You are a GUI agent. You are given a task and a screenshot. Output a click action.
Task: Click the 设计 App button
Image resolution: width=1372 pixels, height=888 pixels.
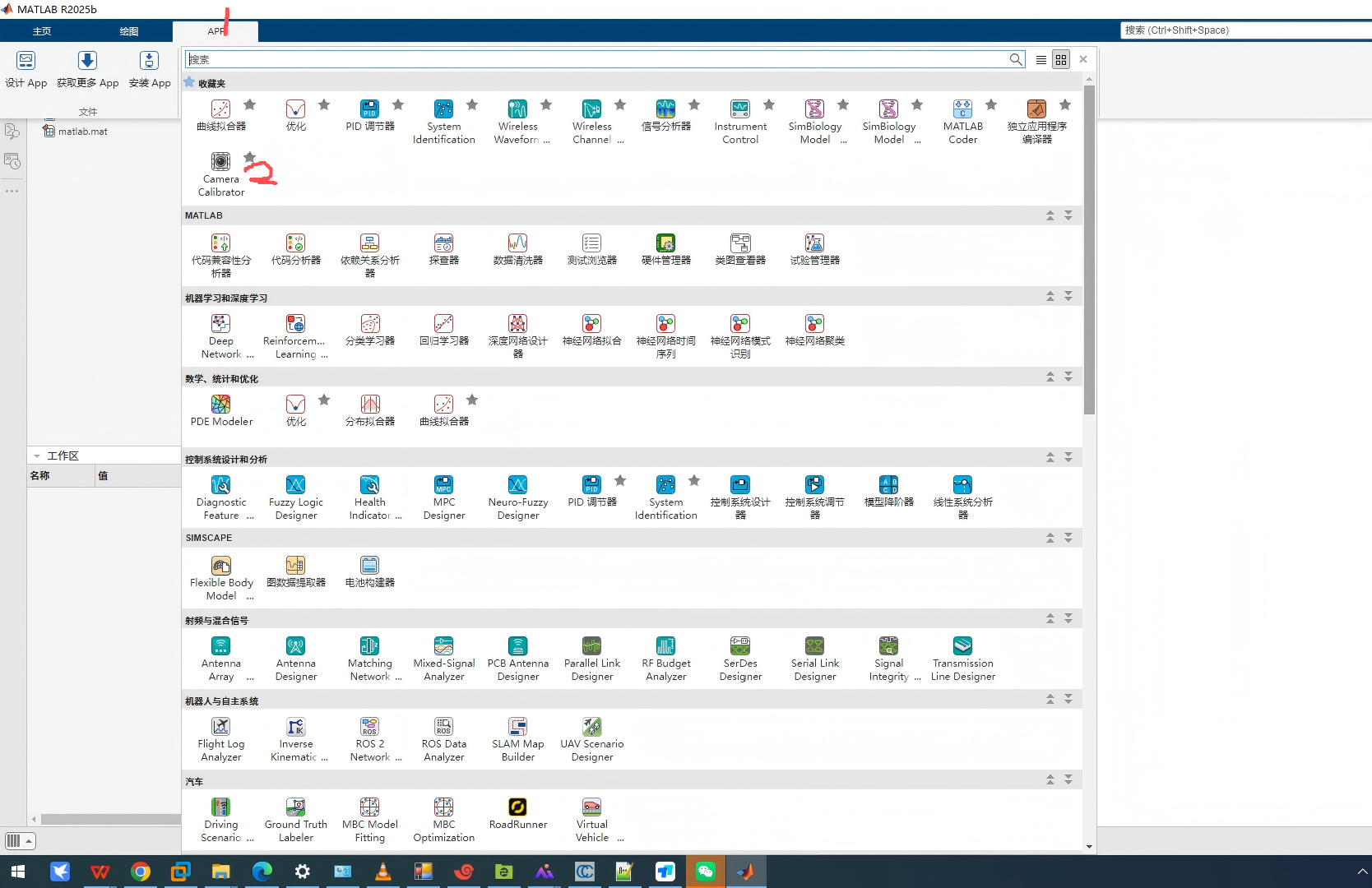tap(26, 70)
